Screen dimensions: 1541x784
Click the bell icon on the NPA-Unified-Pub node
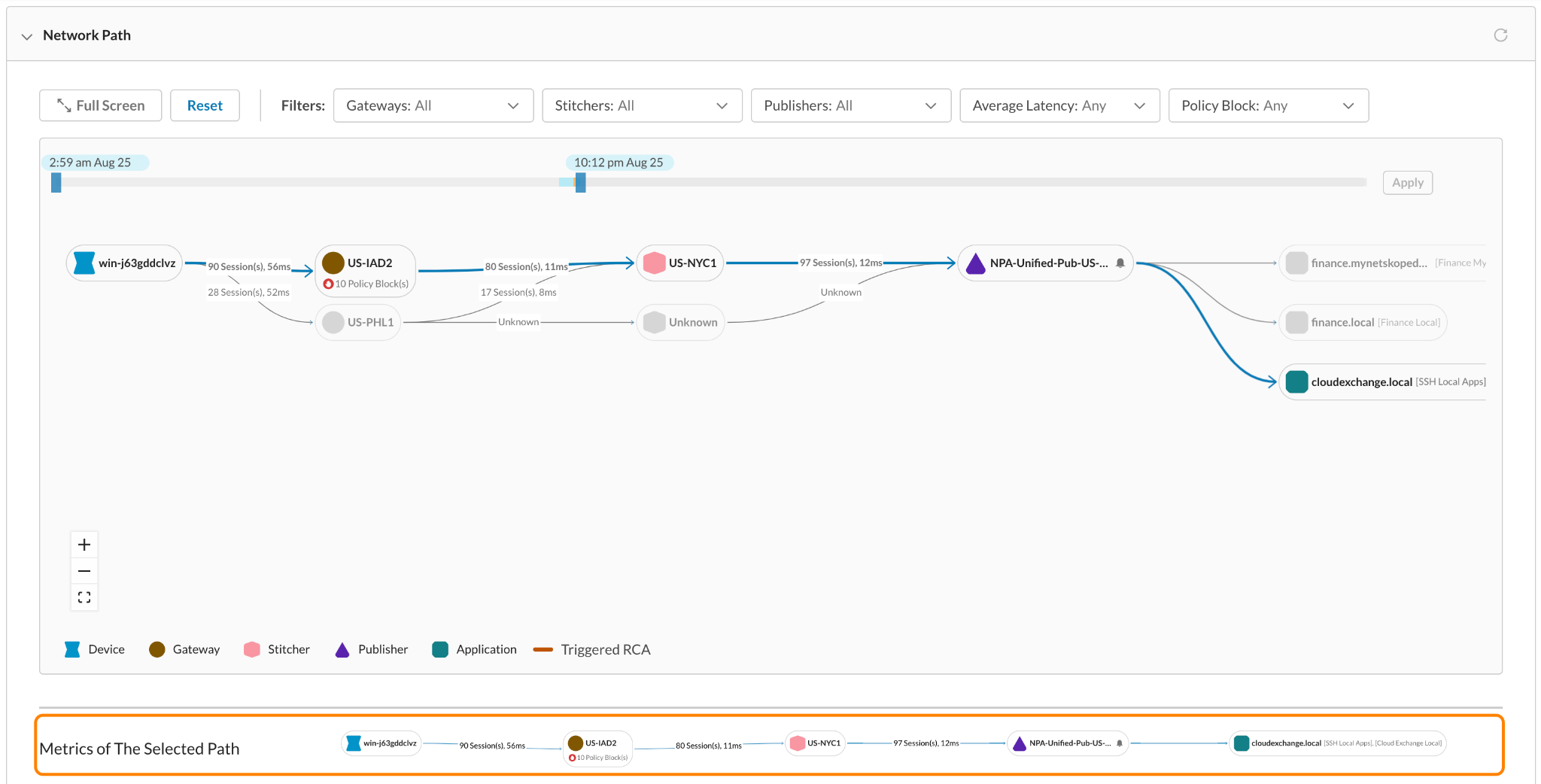point(1120,263)
